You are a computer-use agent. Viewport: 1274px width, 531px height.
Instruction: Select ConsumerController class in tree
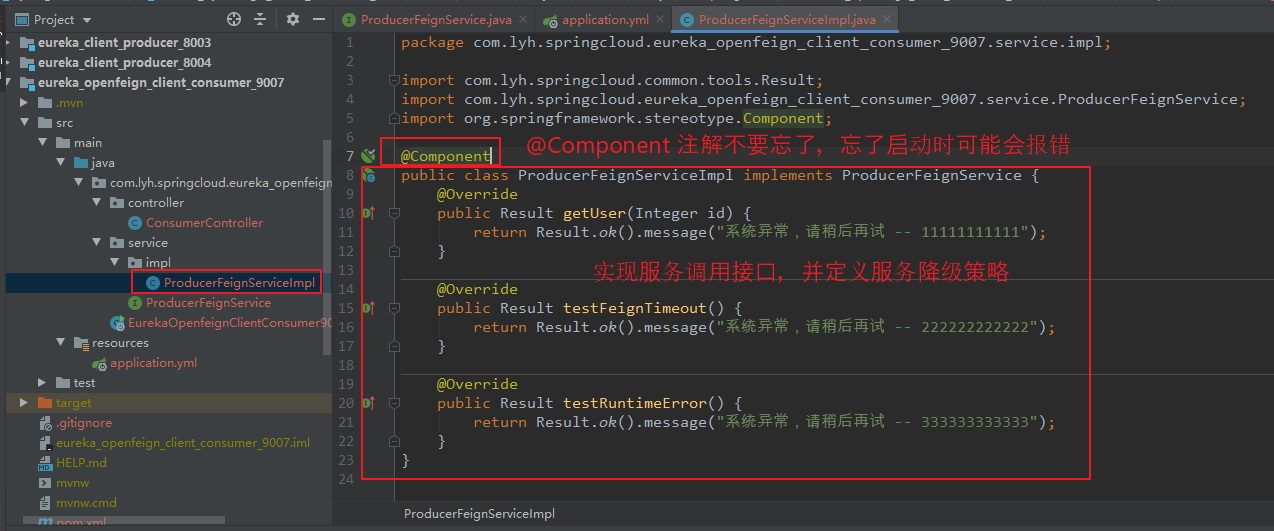point(204,223)
